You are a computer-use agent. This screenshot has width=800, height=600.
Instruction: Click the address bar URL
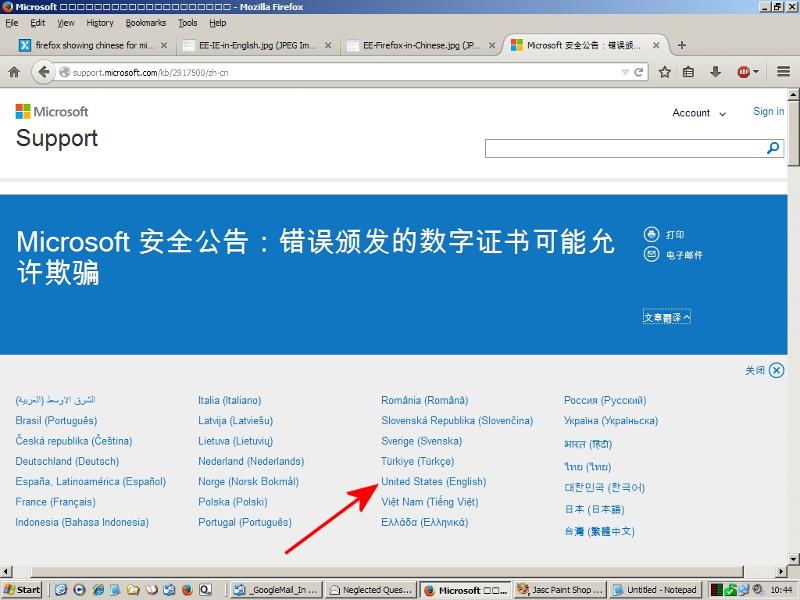tap(150, 72)
